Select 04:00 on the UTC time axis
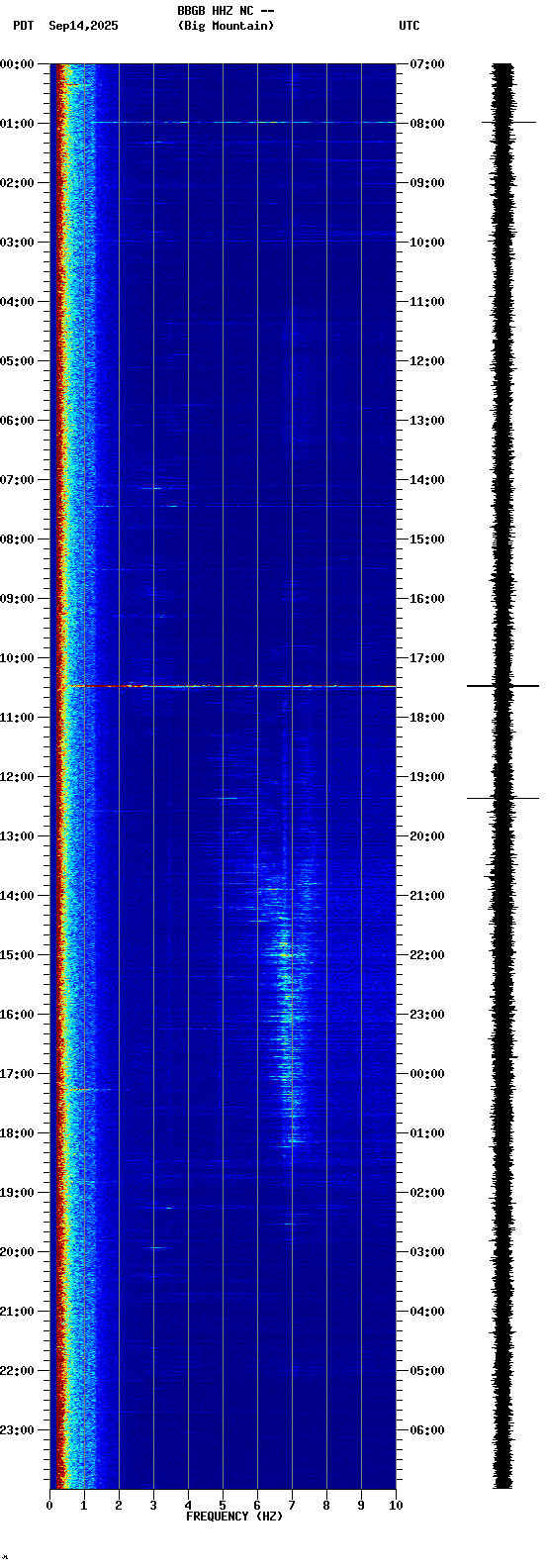Screen dimensions: 546x1568 pyautogui.click(x=427, y=1312)
